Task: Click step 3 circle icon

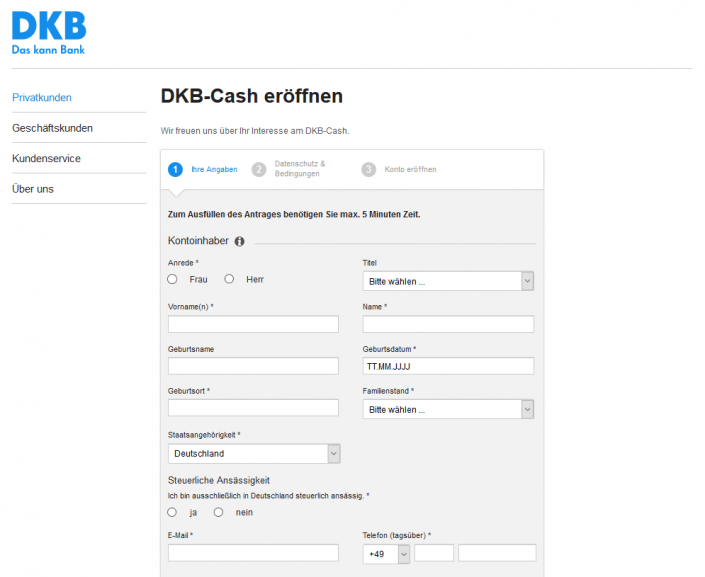Action: coord(369,170)
